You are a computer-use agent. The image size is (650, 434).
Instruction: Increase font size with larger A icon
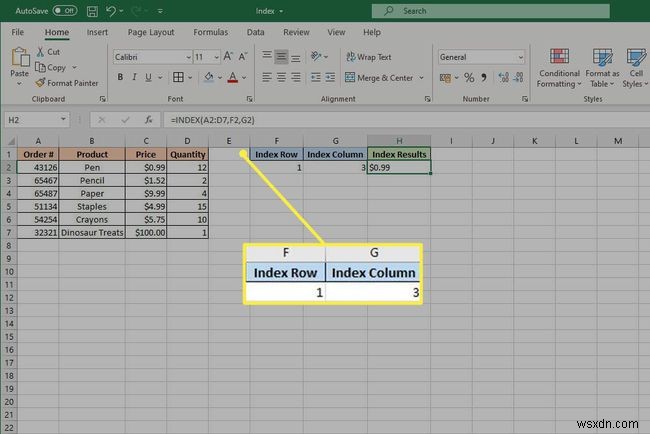tap(228, 56)
